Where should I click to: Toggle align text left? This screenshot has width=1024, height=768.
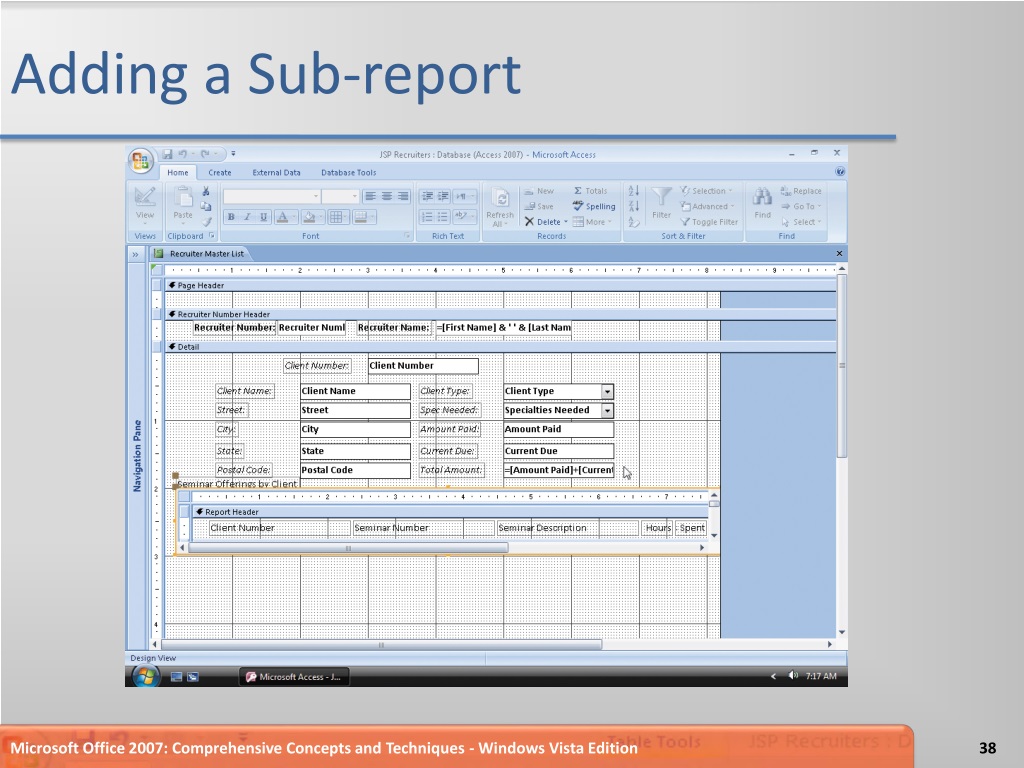click(370, 196)
